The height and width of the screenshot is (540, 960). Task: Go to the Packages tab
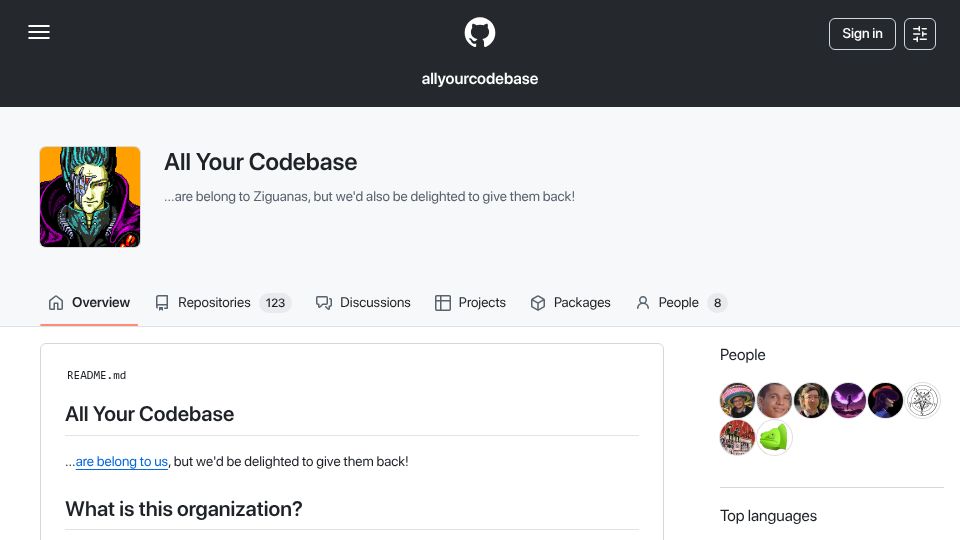tap(570, 302)
